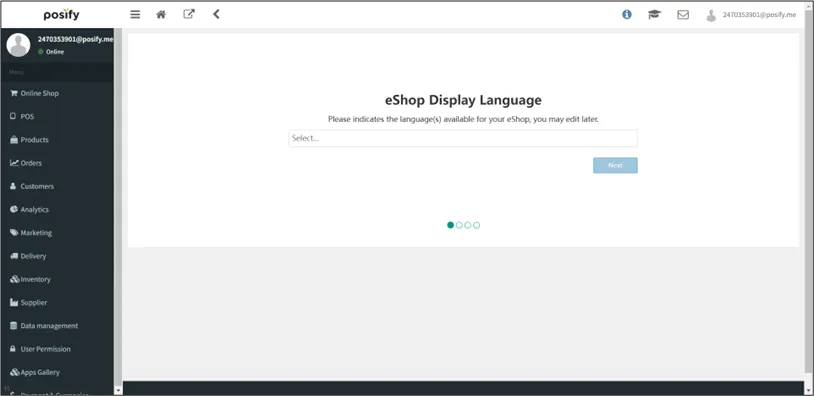Click the sidebar scrollbar down arrow

[118, 390]
